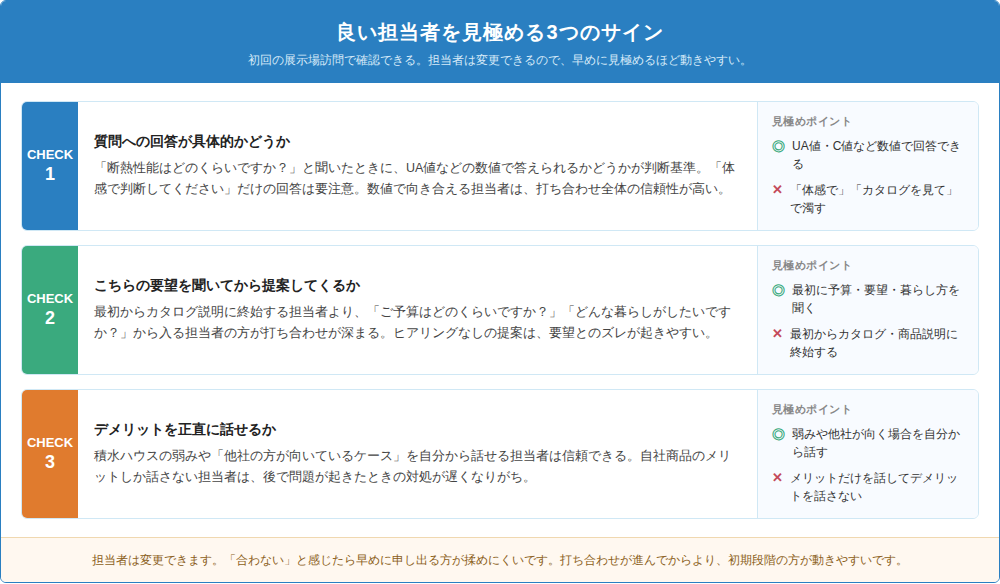Click the green CHECK 2 badge

pos(50,310)
